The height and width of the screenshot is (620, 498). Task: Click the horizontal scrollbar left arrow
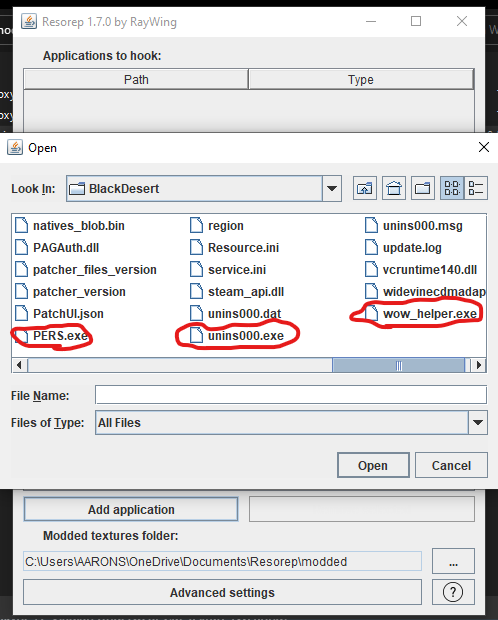coord(19,365)
